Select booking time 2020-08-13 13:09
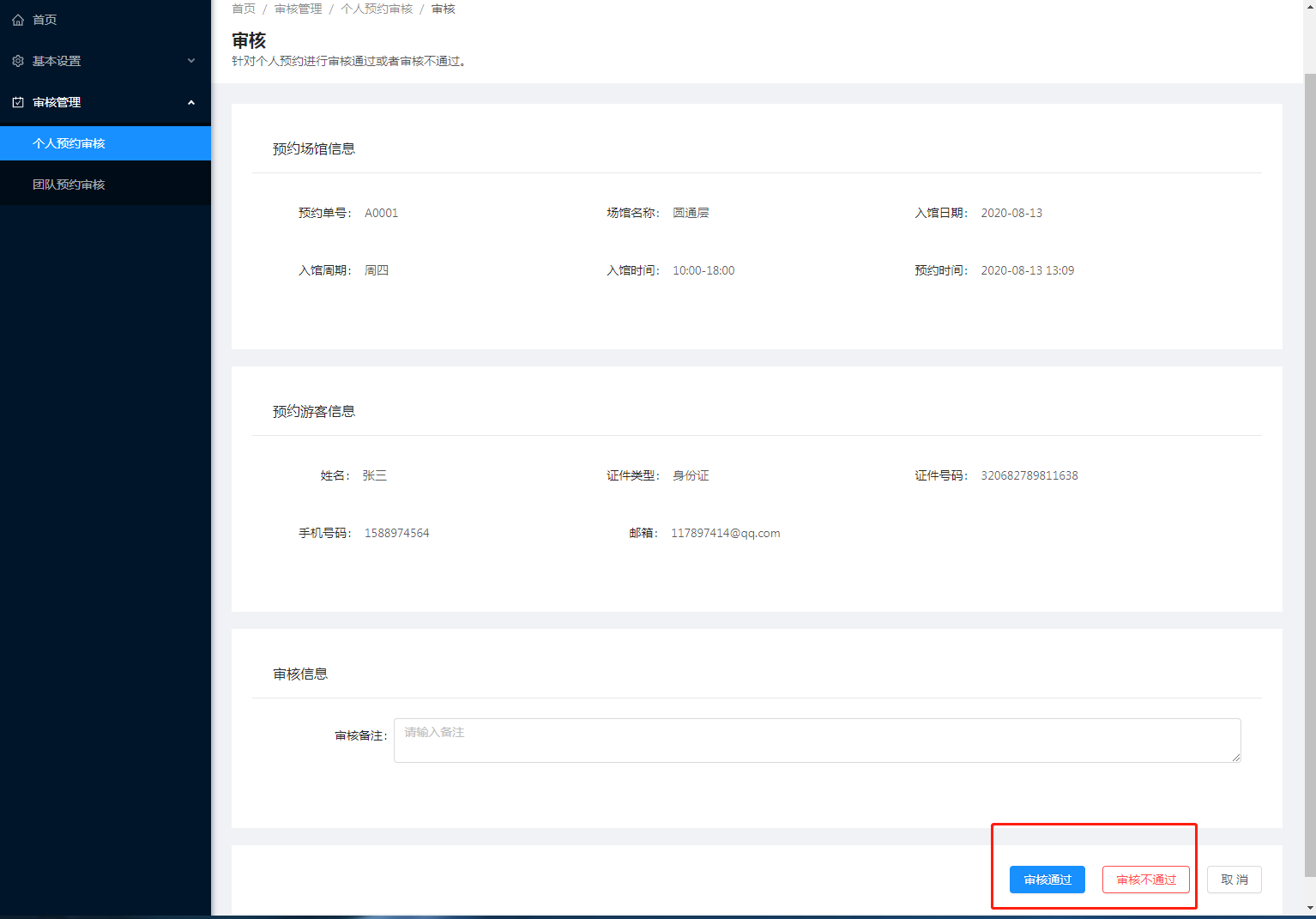Screen dimensions: 1316x919 (1028, 270)
